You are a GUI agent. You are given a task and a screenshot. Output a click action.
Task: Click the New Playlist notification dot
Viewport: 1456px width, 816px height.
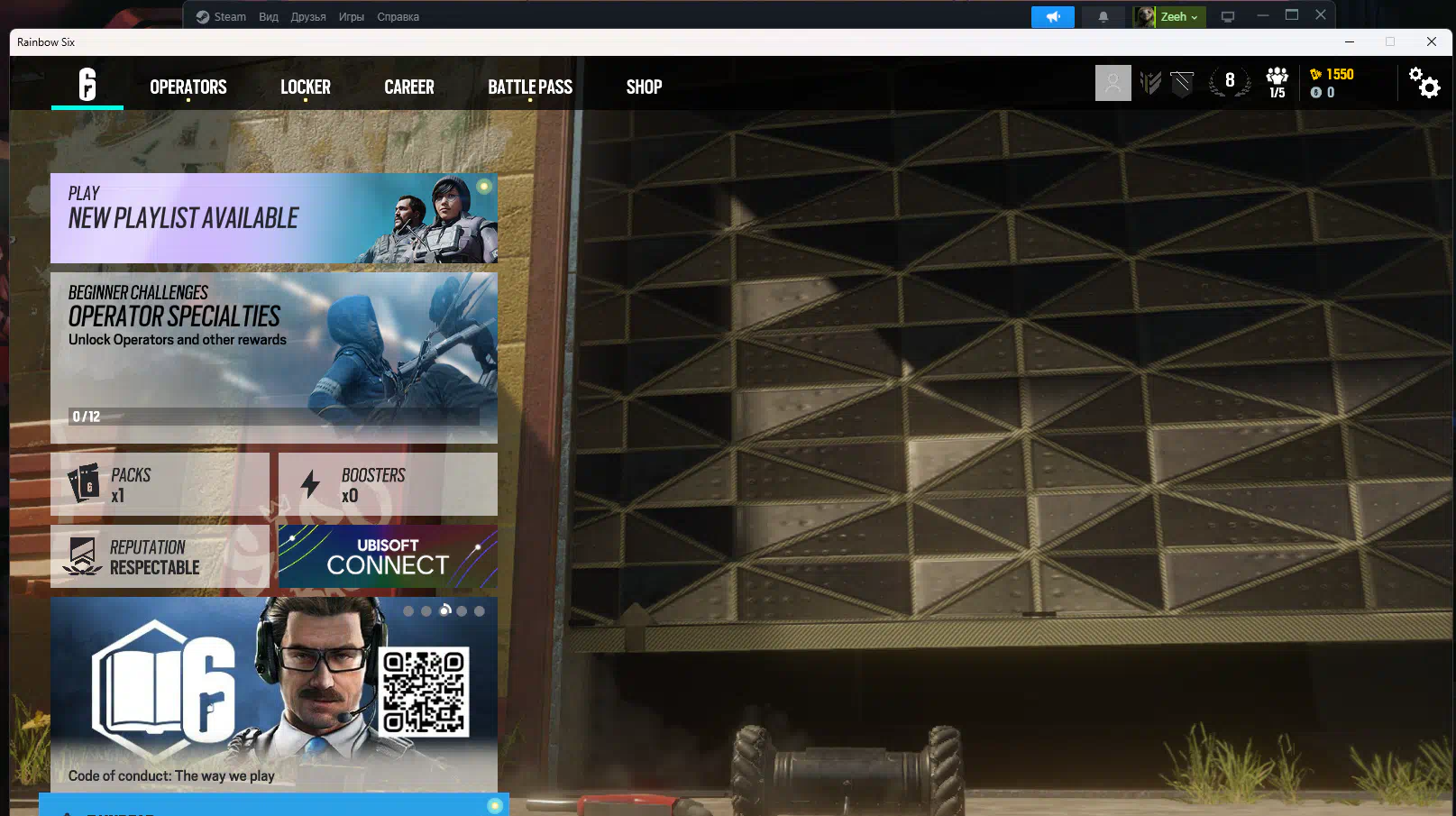[x=484, y=187]
